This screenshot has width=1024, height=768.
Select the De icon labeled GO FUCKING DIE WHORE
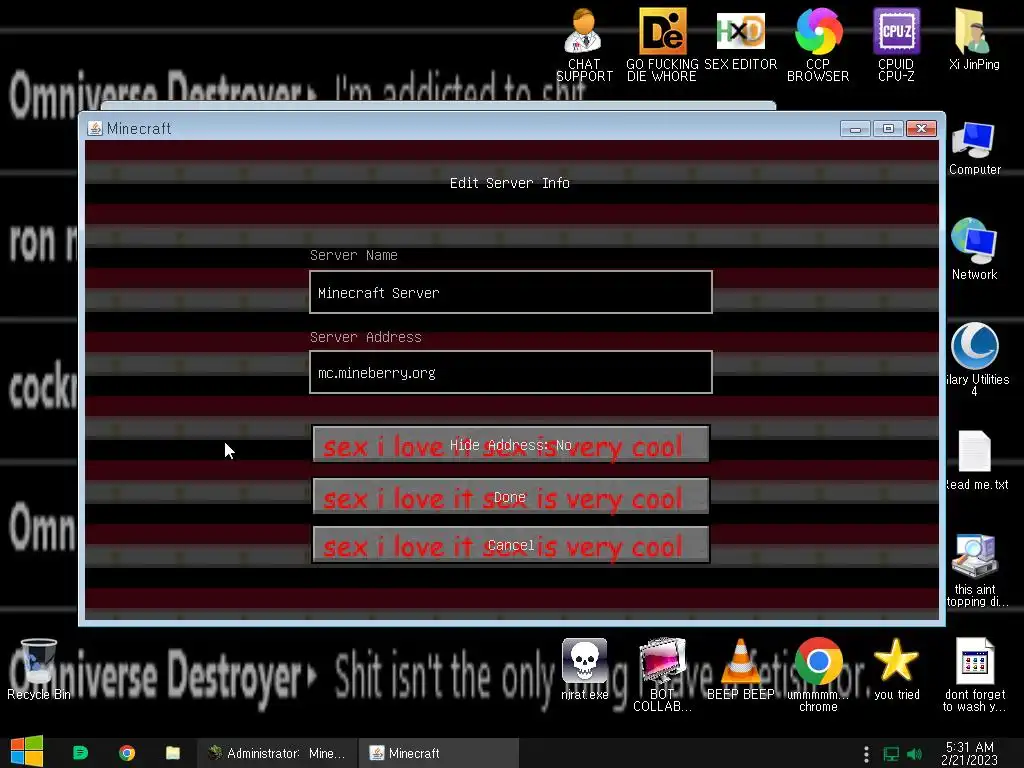(x=662, y=44)
